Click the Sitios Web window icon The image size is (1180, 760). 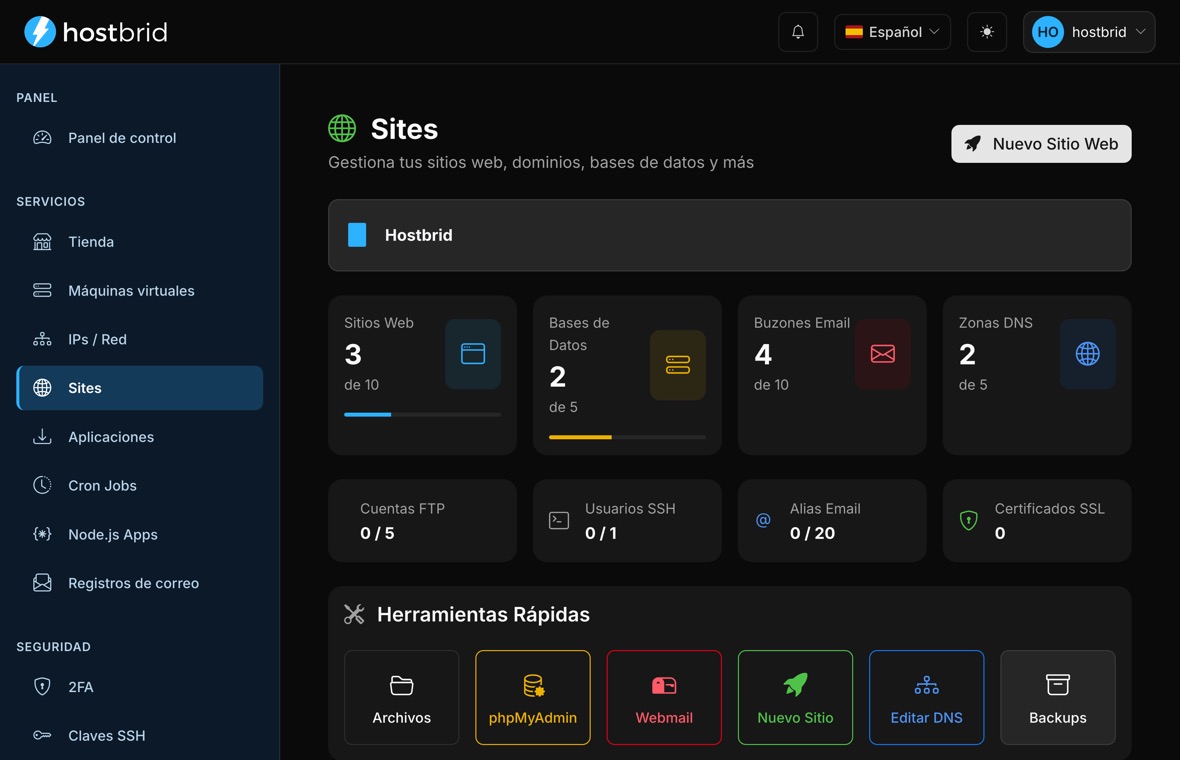(x=473, y=354)
